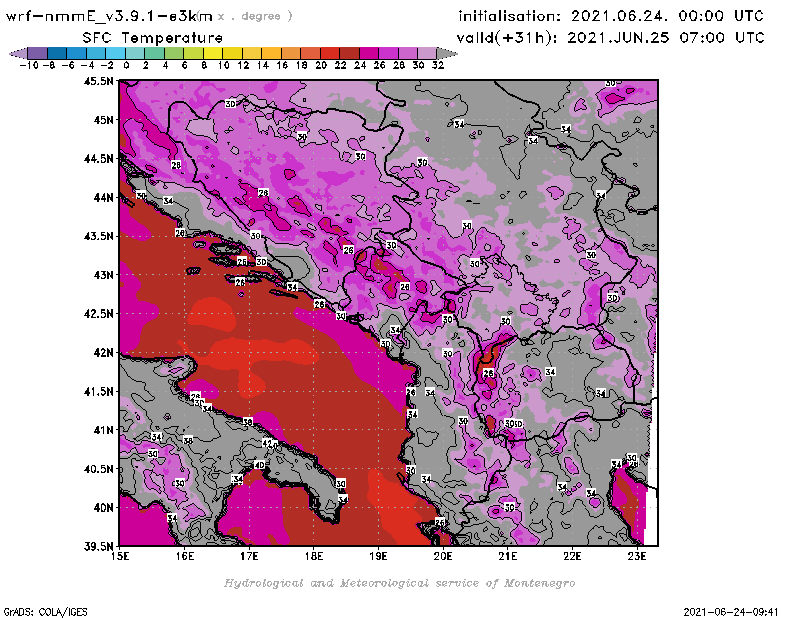Image resolution: width=800 pixels, height=618 pixels.
Task: Click the '22E' longitude label
Action: (x=572, y=556)
